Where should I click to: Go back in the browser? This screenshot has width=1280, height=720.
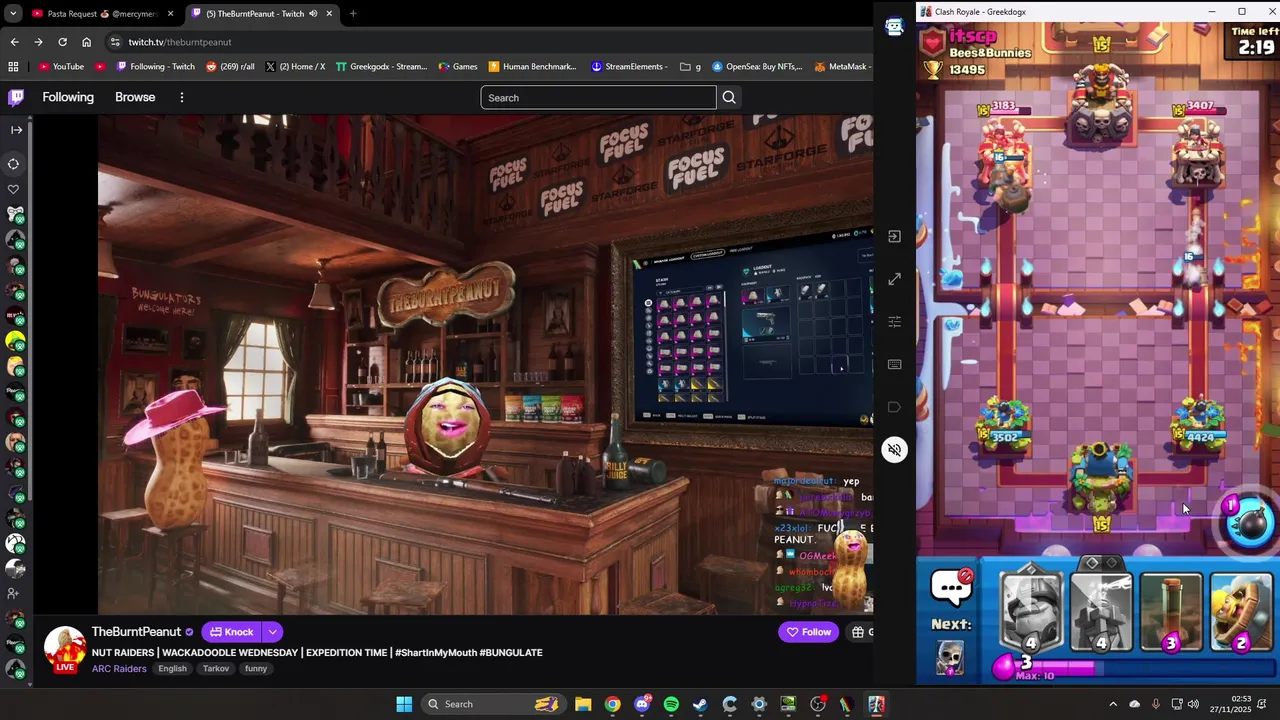click(14, 42)
